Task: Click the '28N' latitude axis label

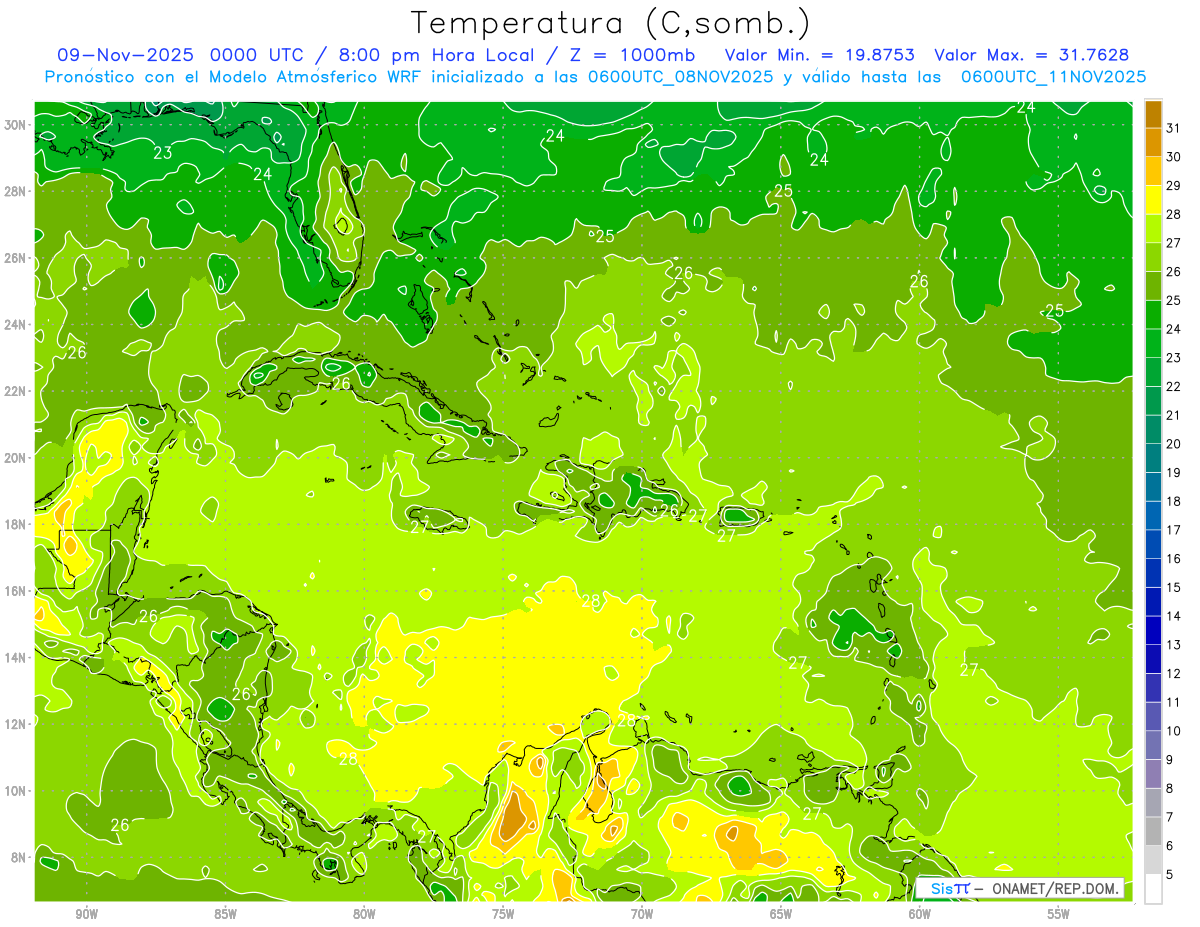Action: [16, 191]
